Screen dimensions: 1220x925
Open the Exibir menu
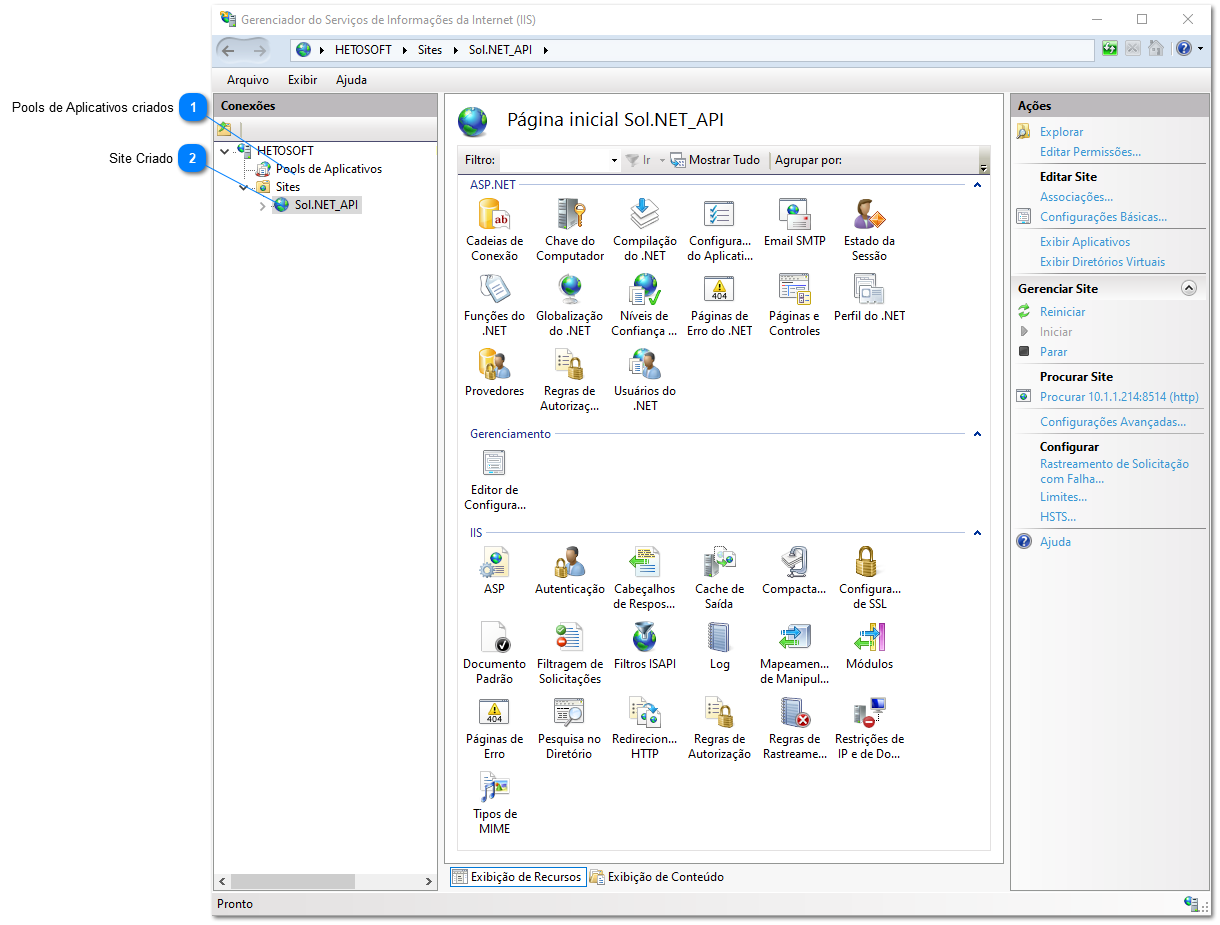(x=302, y=79)
